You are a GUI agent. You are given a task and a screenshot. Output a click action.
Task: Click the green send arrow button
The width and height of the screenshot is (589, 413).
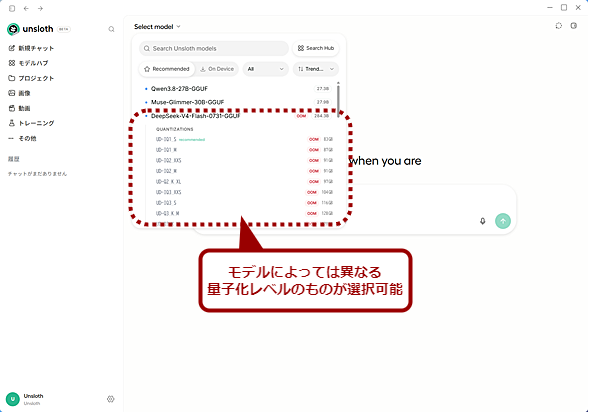503,221
